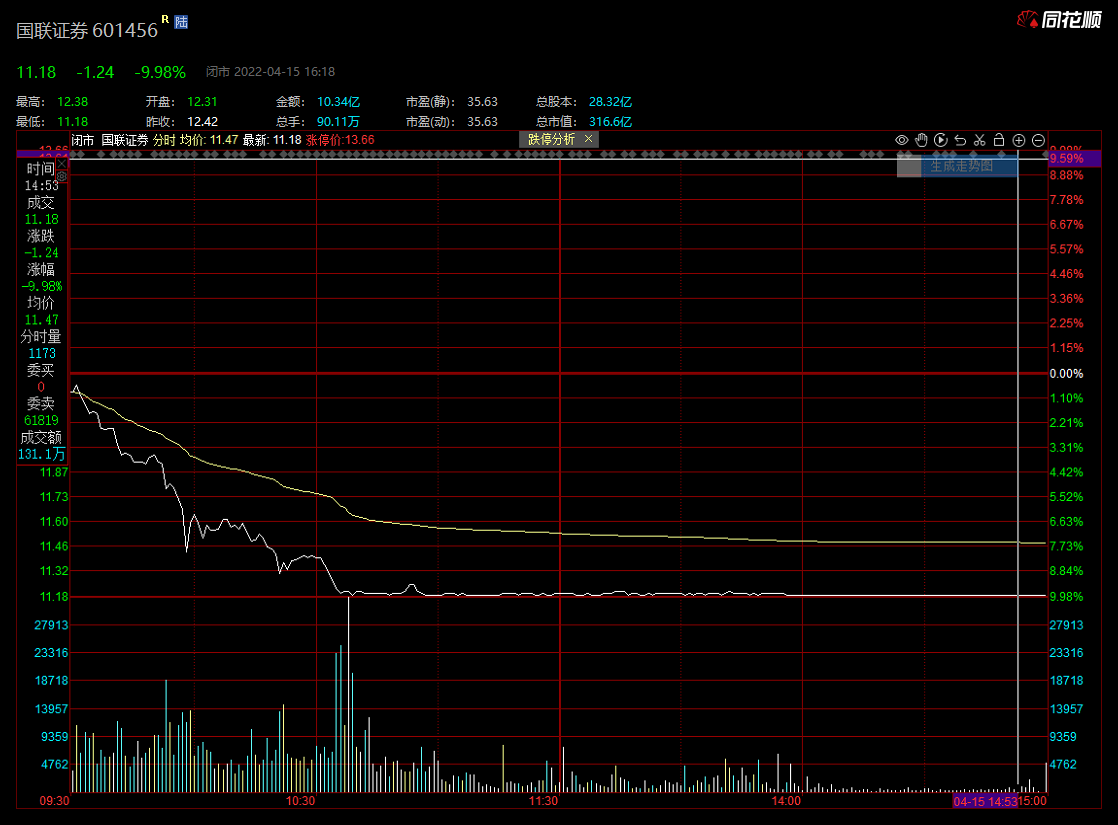
Task: Select the hand pan tool
Action: 921,140
